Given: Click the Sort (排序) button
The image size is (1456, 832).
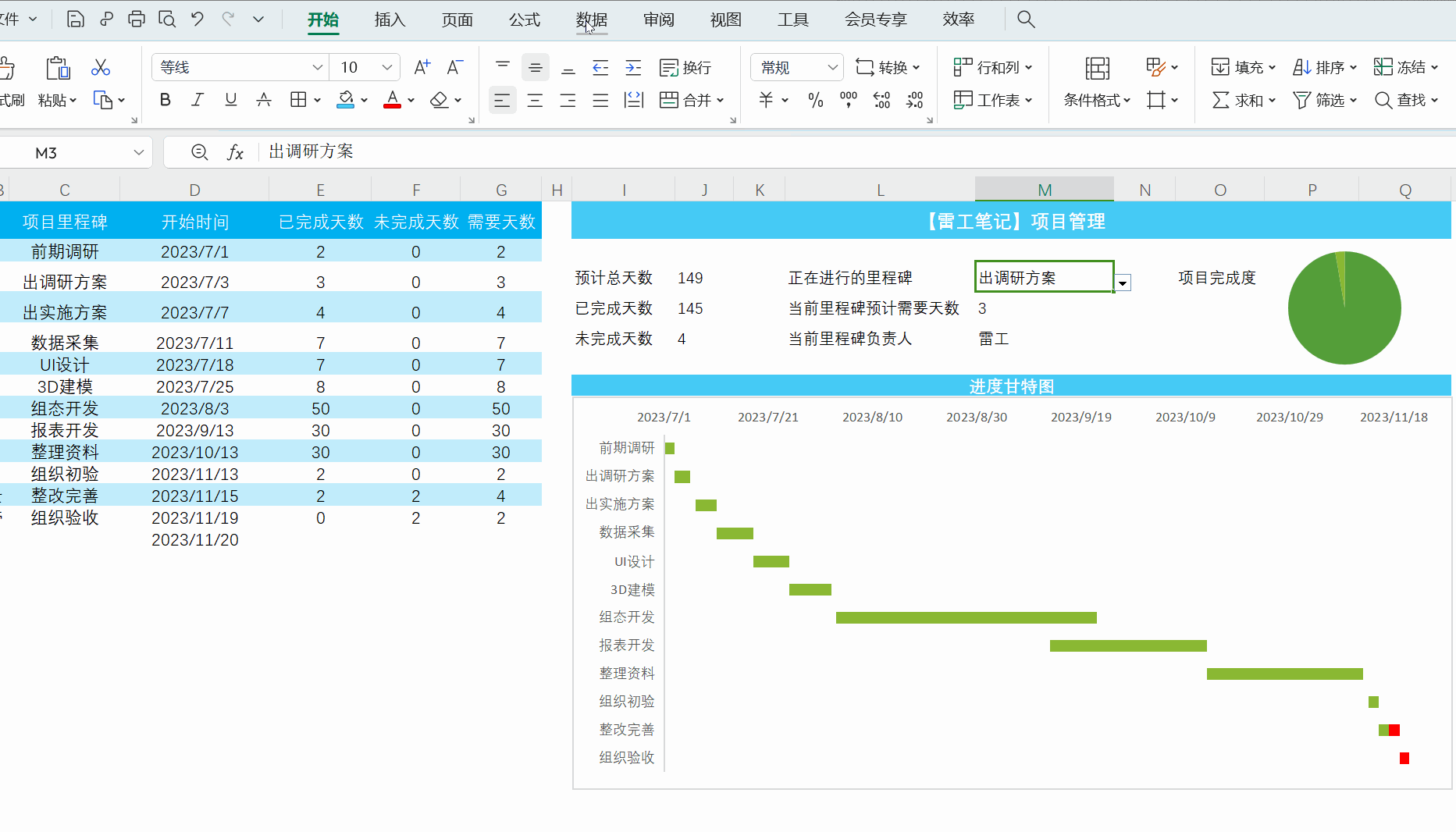Looking at the screenshot, I should pos(1325,68).
